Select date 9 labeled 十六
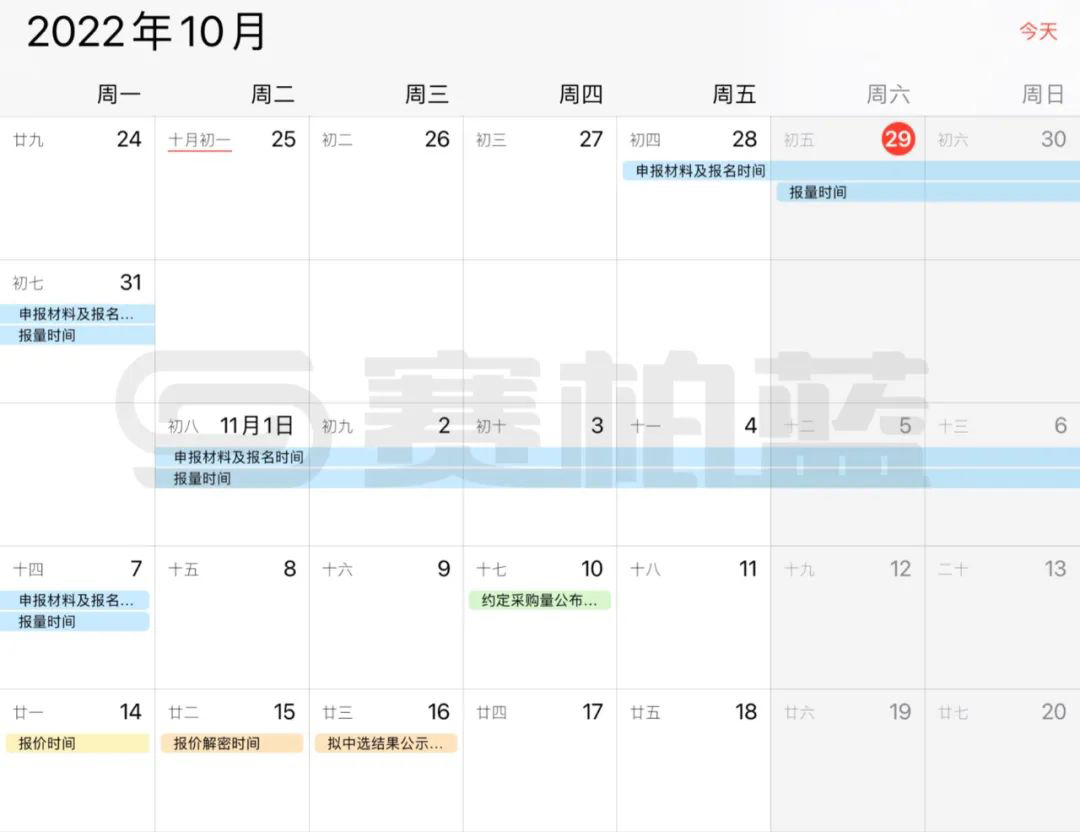The image size is (1080, 832). tap(444, 569)
